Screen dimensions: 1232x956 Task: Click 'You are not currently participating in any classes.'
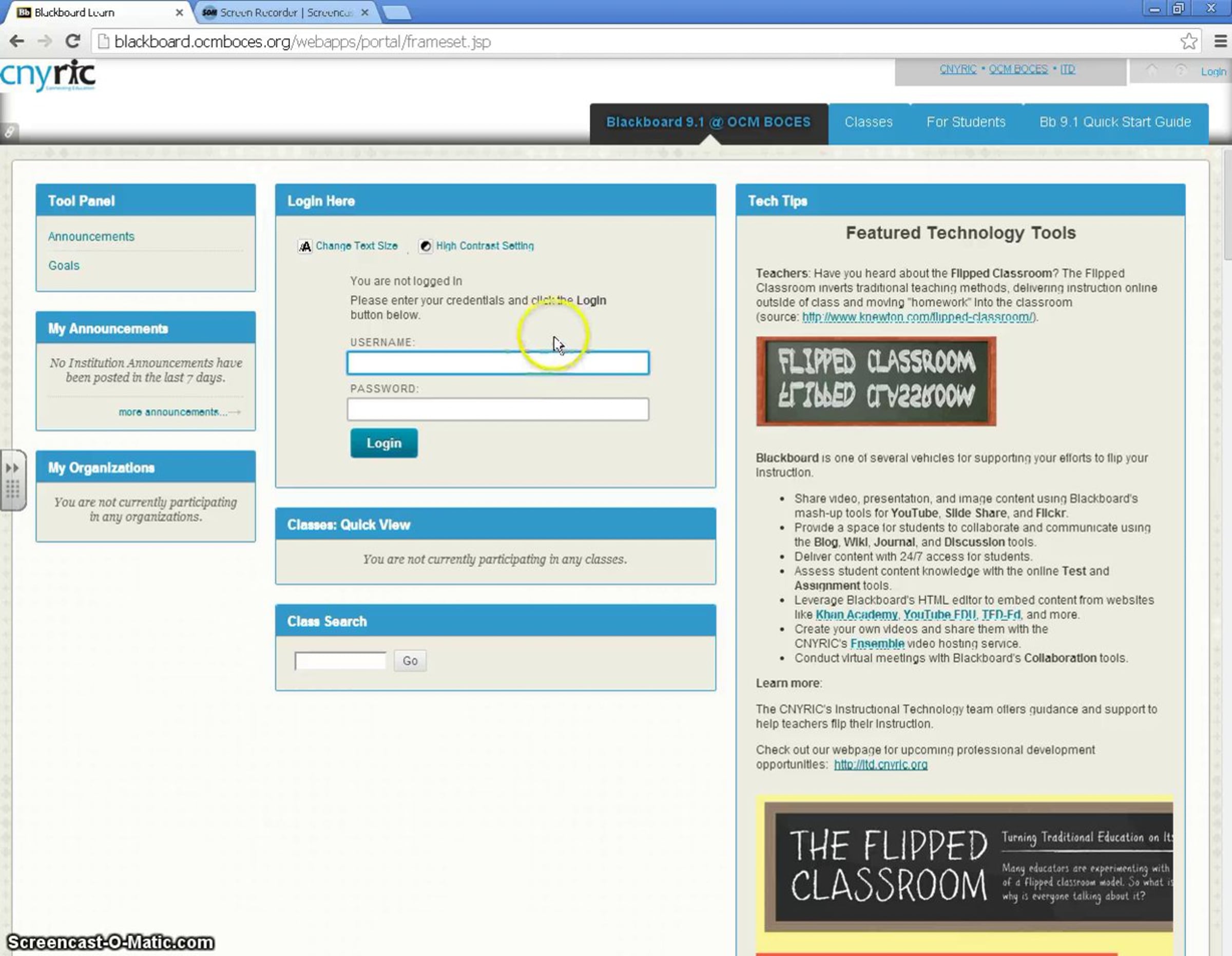click(x=495, y=559)
